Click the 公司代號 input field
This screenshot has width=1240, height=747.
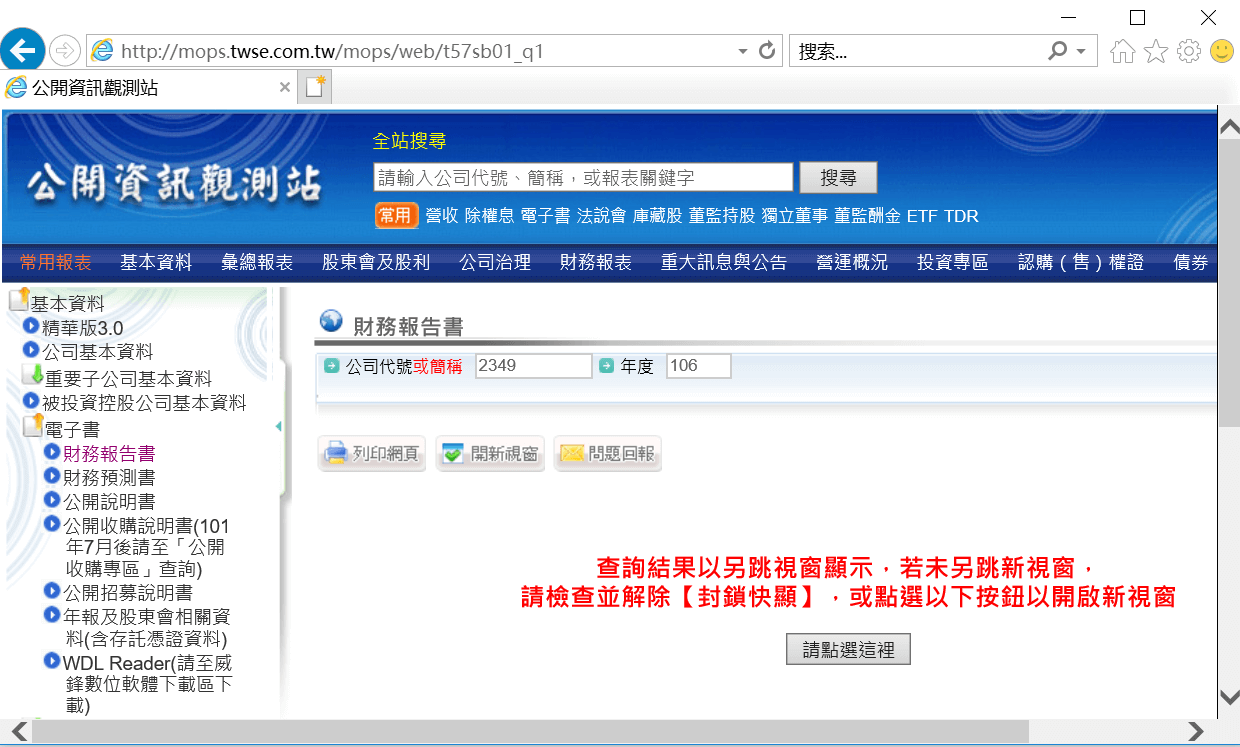pos(534,366)
